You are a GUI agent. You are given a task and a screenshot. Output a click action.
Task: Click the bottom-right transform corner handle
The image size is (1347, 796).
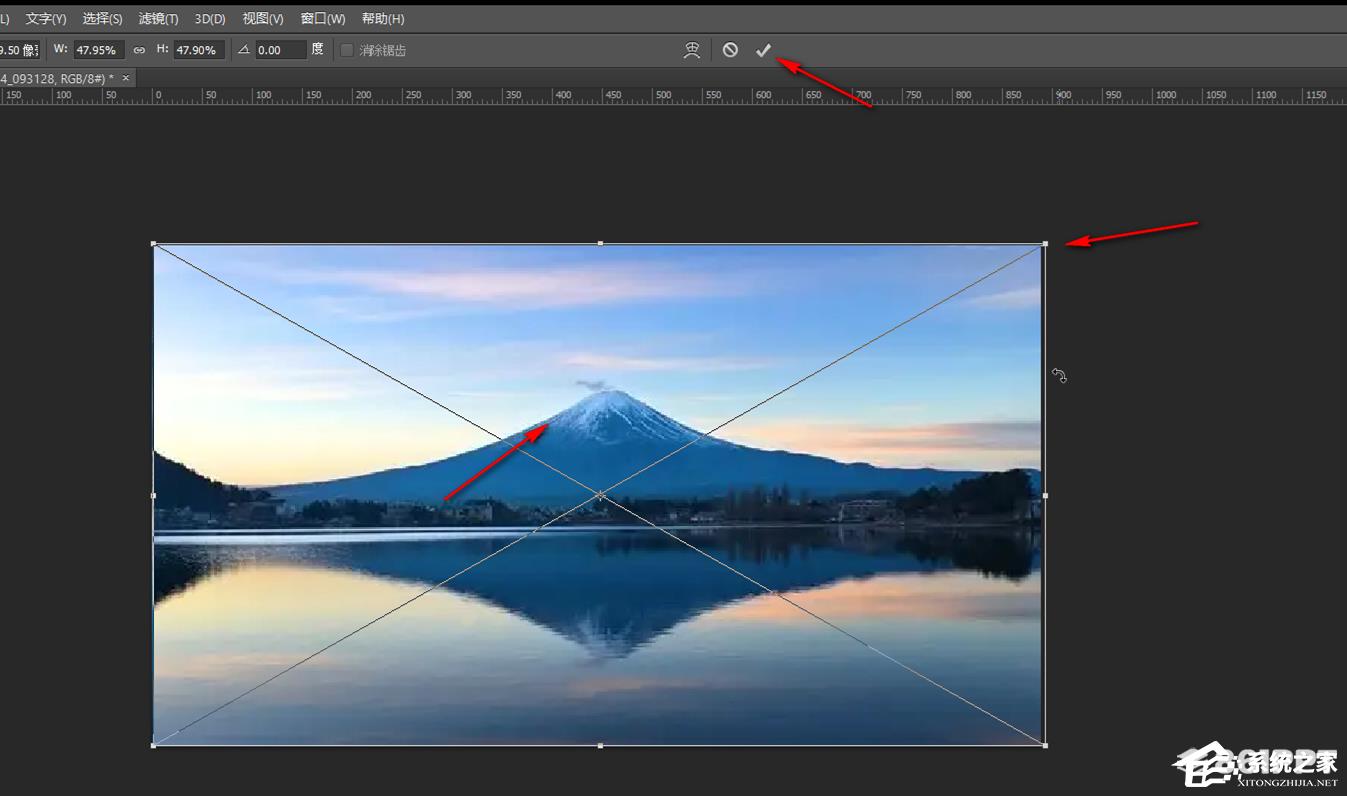1045,745
